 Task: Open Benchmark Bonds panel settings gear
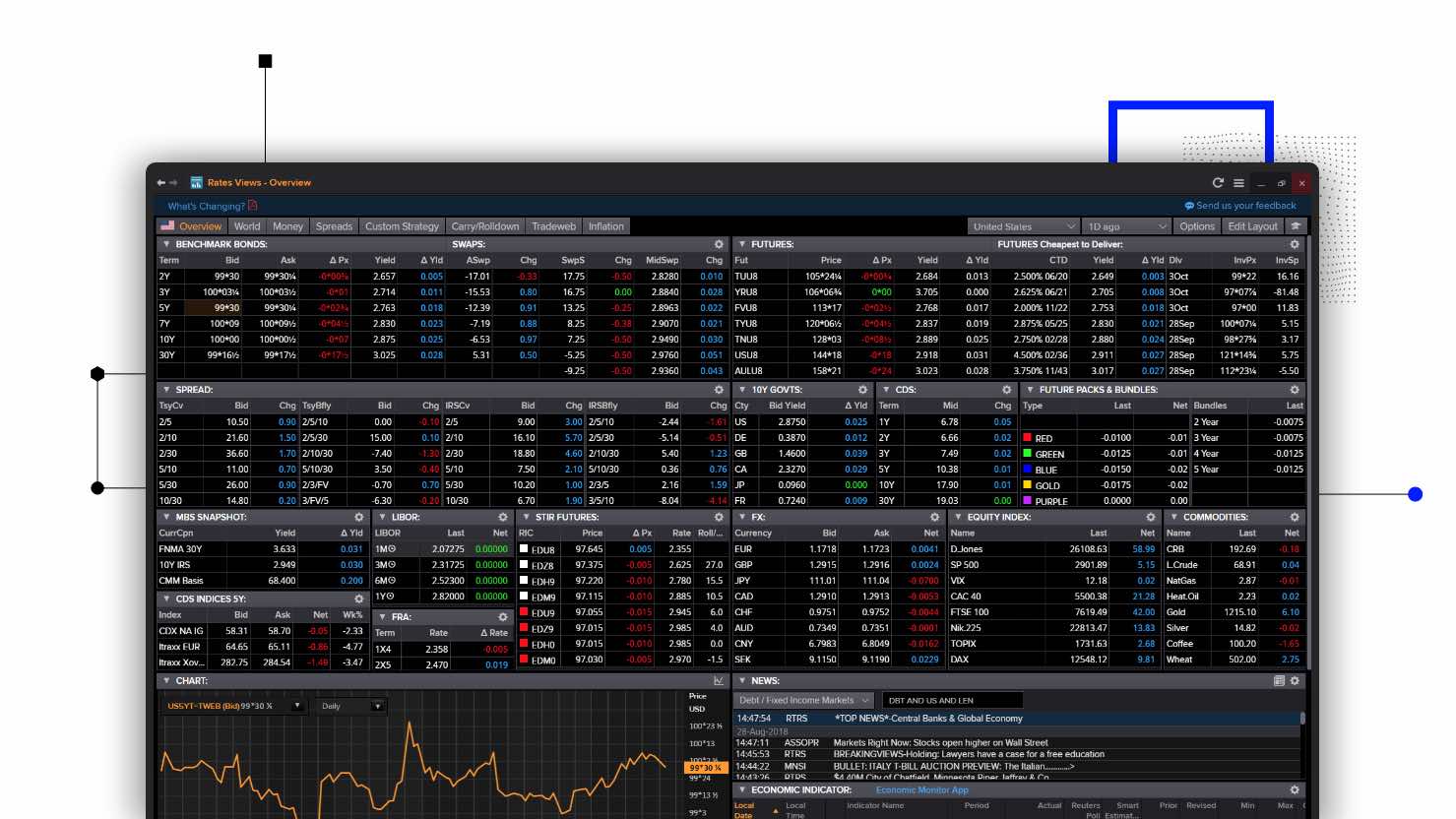coord(719,244)
